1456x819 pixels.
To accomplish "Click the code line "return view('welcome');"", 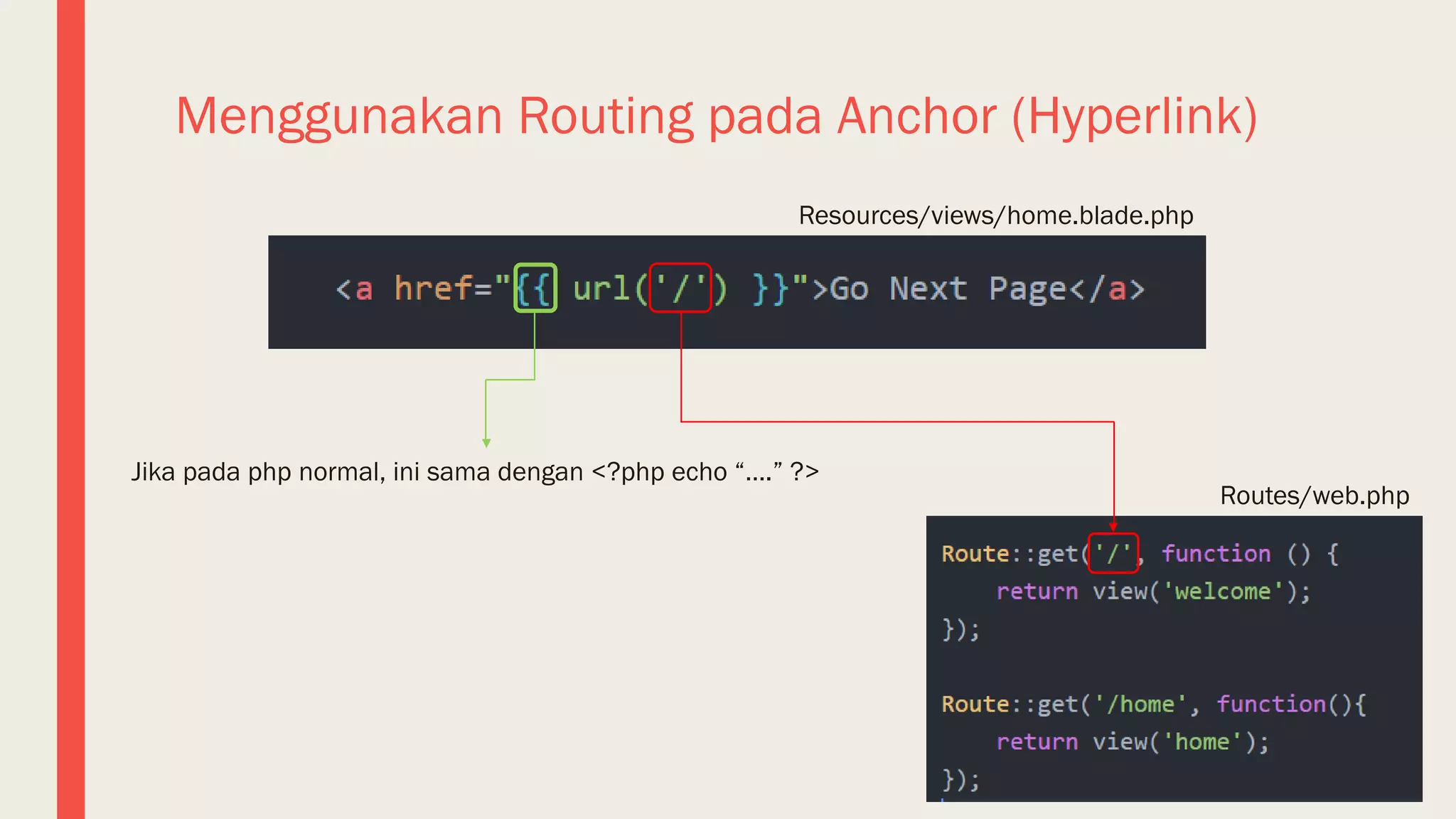I will pyautogui.click(x=1153, y=591).
